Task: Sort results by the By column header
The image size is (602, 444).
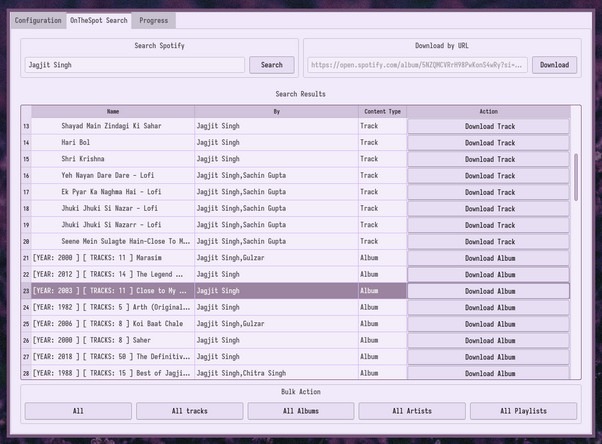Action: click(x=276, y=111)
